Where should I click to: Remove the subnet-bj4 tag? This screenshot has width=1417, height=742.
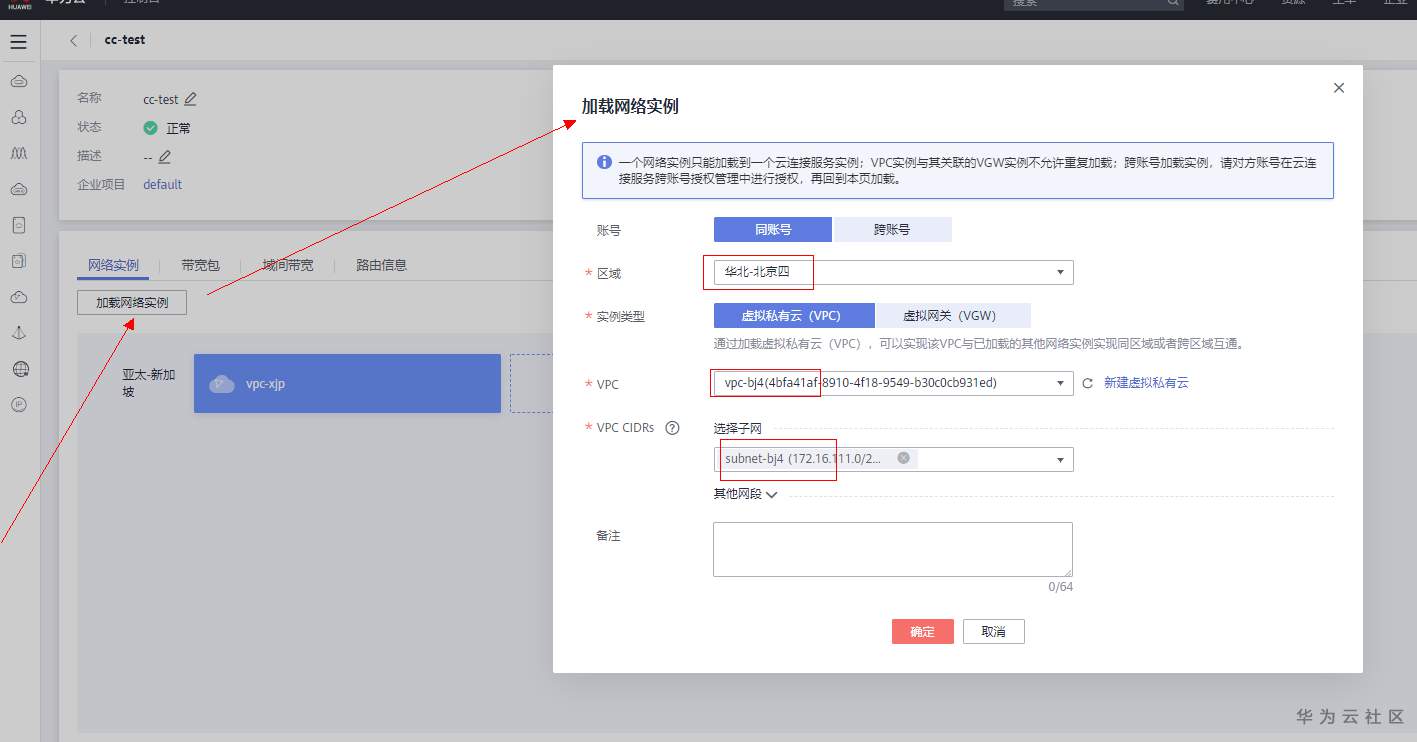click(903, 458)
